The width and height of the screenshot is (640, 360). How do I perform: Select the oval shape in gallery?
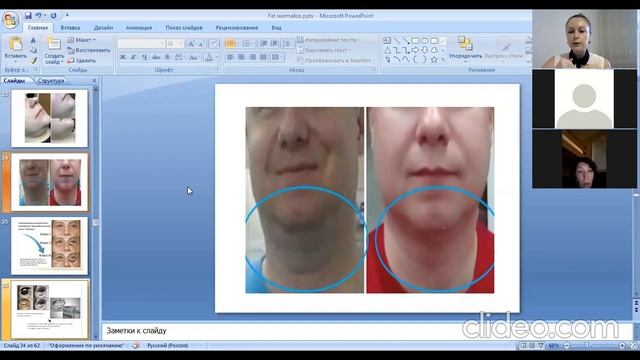pos(424,40)
